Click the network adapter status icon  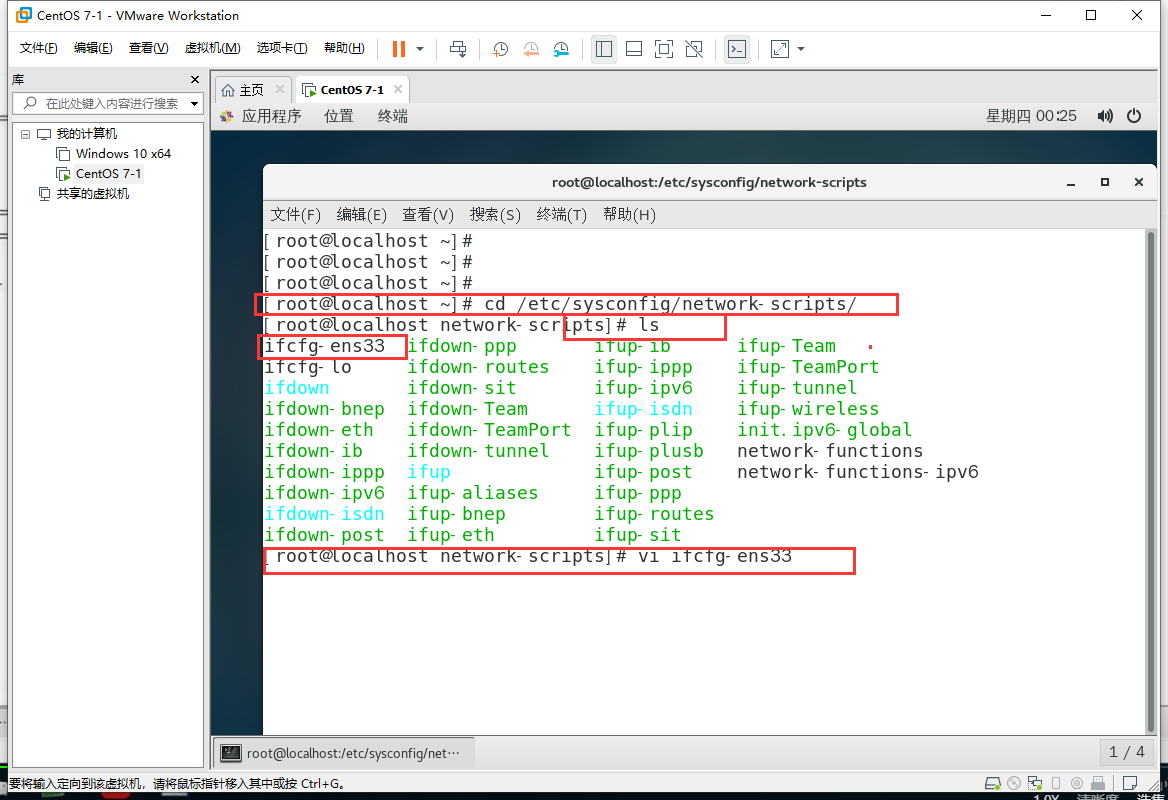pyautogui.click(x=1035, y=784)
